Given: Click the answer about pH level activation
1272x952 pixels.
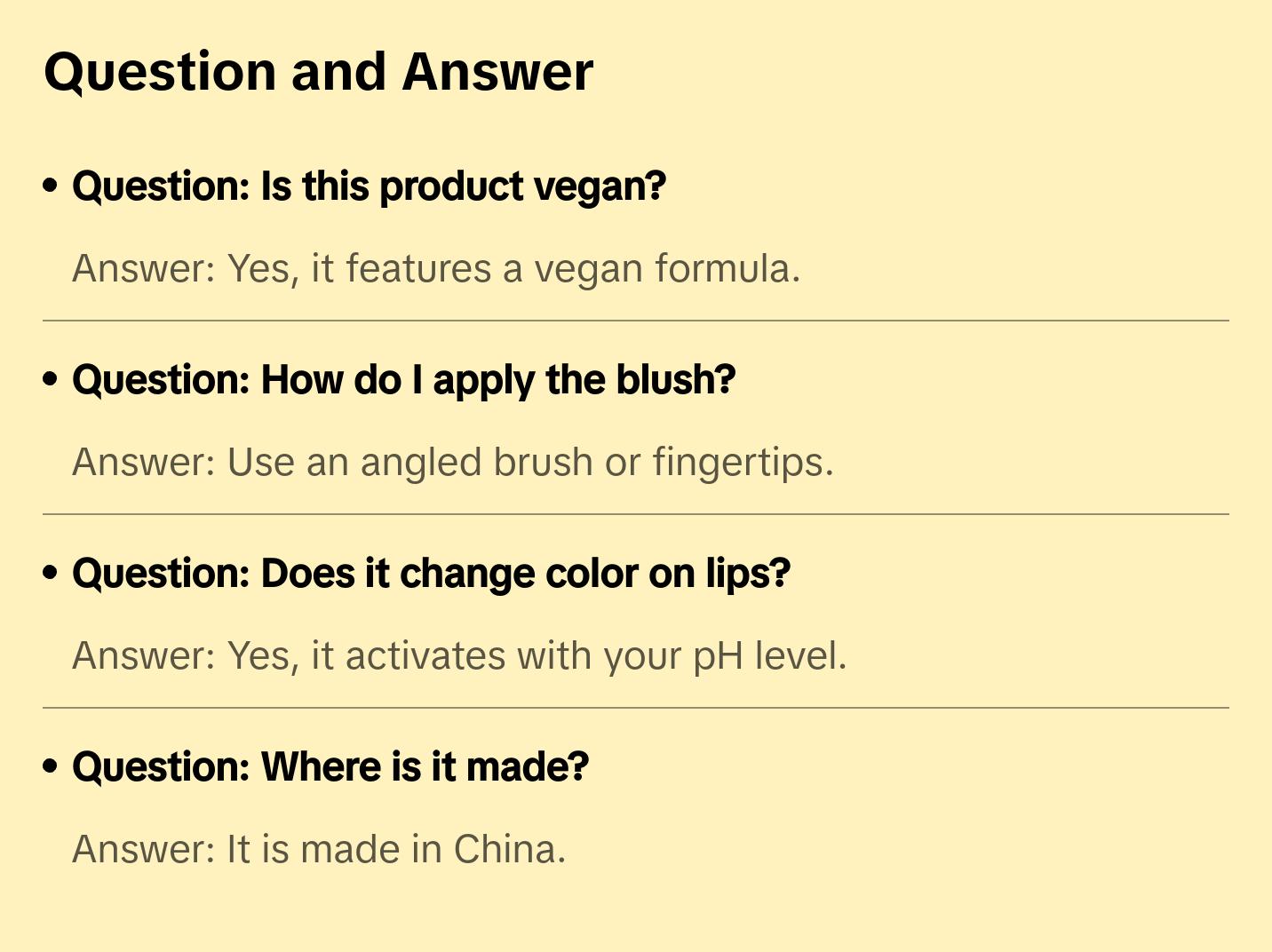Looking at the screenshot, I should point(459,656).
